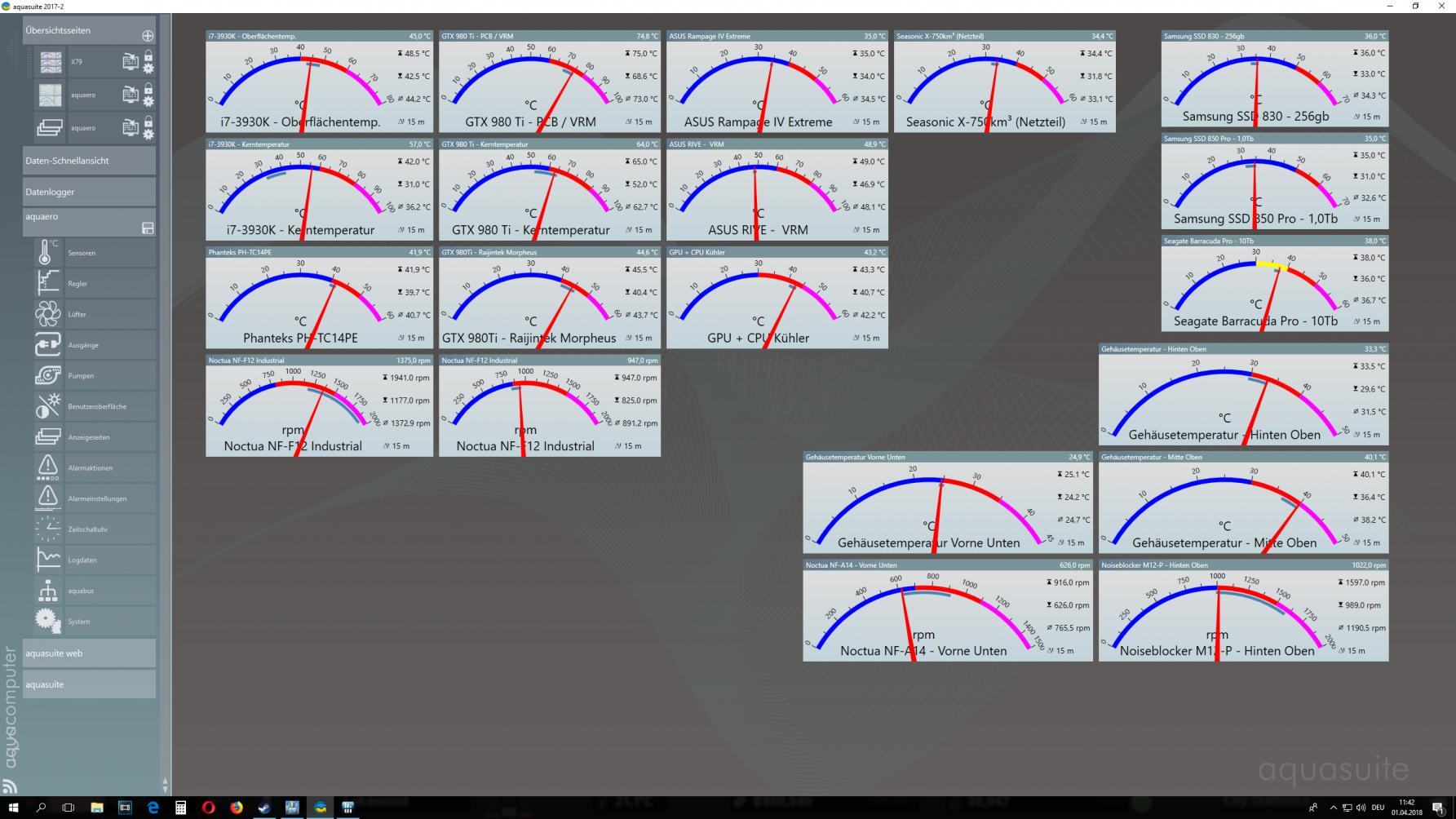Select the Samsung SSD 830 256gb gauge
The width and height of the screenshot is (1456, 819).
pos(1274,79)
